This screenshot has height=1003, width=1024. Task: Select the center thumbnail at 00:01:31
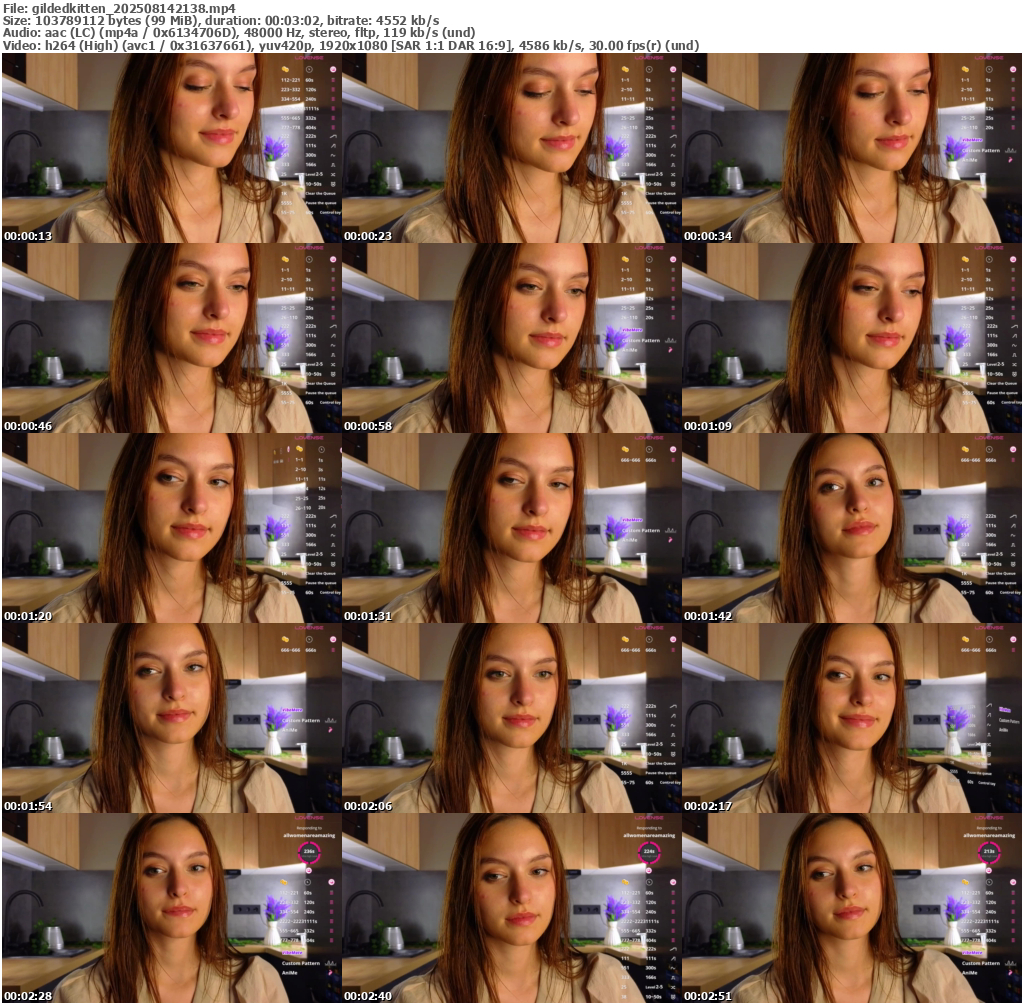(511, 528)
